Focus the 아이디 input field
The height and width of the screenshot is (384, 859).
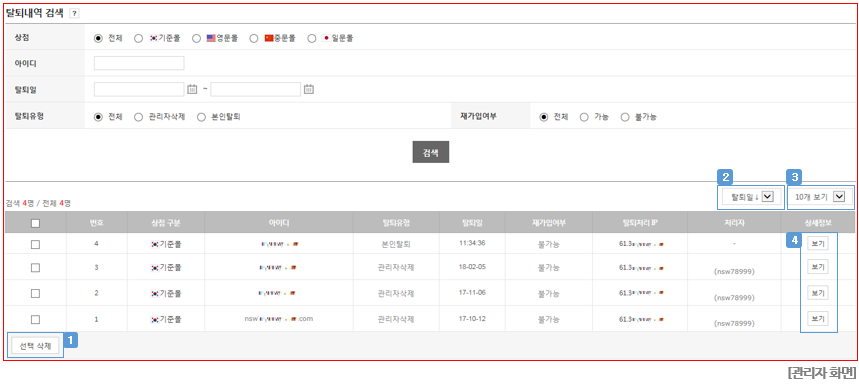tap(139, 63)
